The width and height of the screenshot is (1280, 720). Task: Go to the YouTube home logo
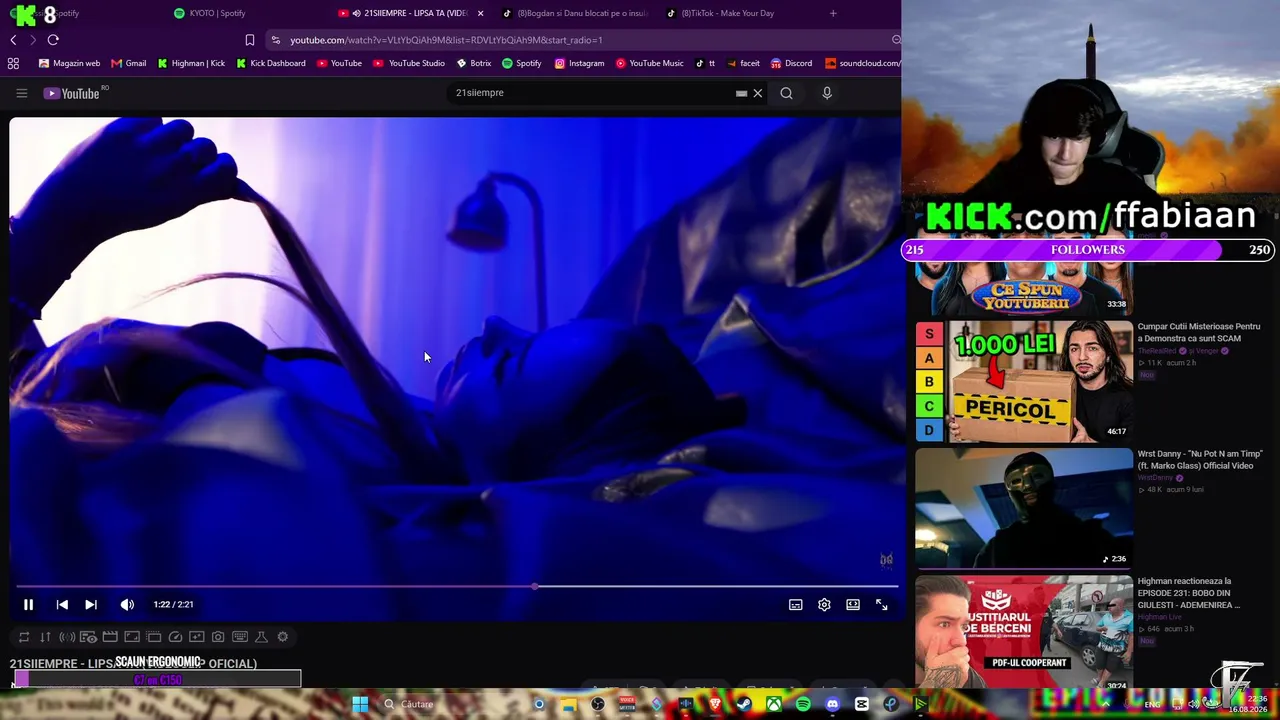click(x=72, y=93)
